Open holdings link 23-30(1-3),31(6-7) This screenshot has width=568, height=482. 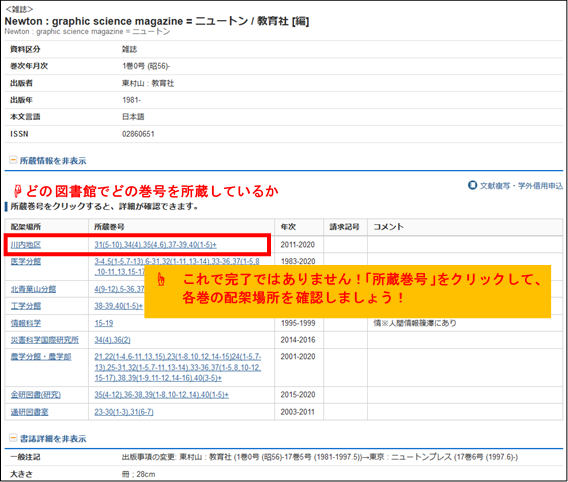tap(124, 412)
